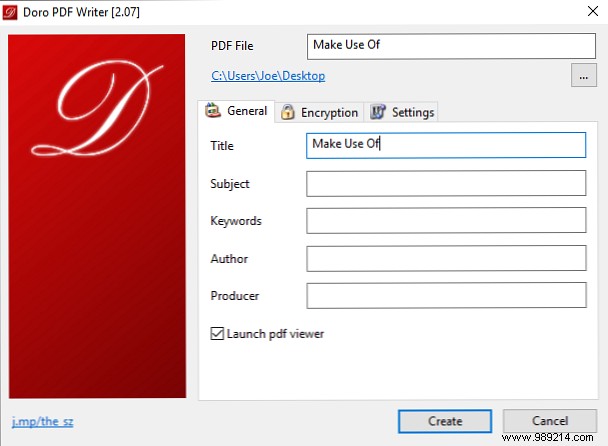The width and height of the screenshot is (608, 446).
Task: Click into the Subject input field
Action: pos(446,183)
